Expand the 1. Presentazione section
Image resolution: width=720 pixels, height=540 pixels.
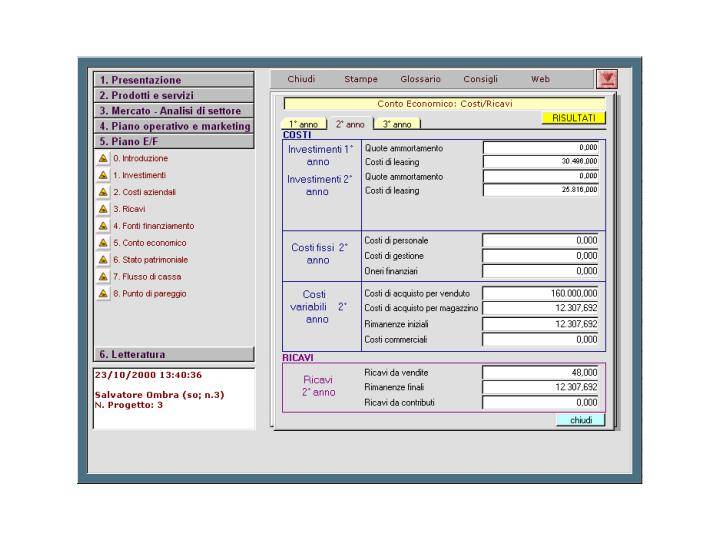pos(174,79)
